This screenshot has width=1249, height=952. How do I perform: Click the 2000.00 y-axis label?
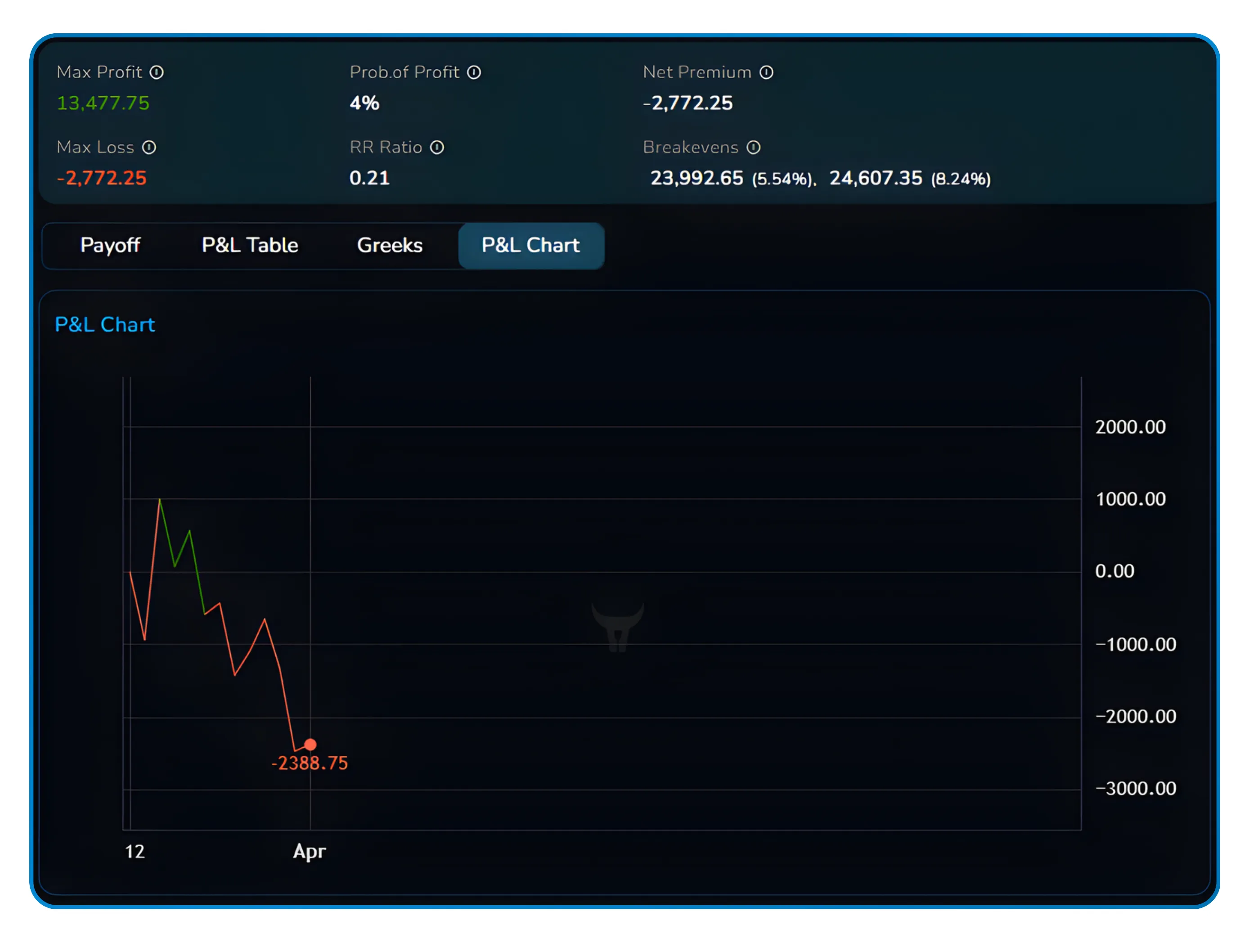tap(1130, 427)
